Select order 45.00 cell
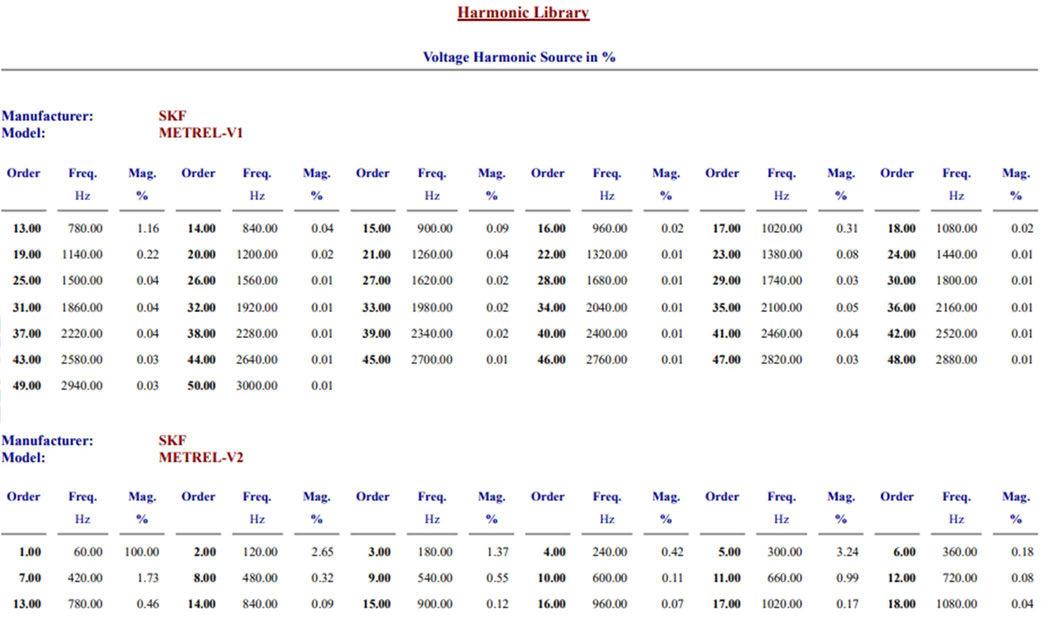The image size is (1050, 618). 376,360
